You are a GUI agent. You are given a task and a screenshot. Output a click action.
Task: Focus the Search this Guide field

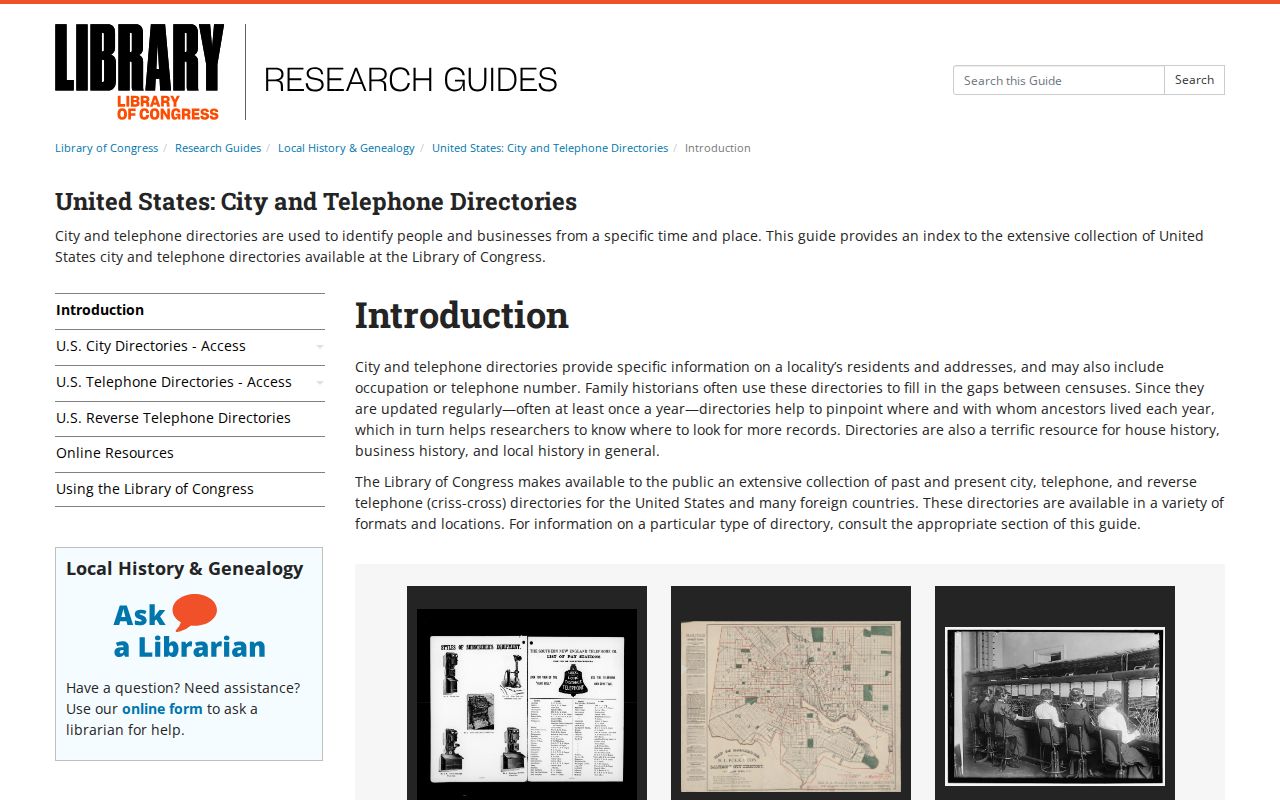click(1059, 80)
